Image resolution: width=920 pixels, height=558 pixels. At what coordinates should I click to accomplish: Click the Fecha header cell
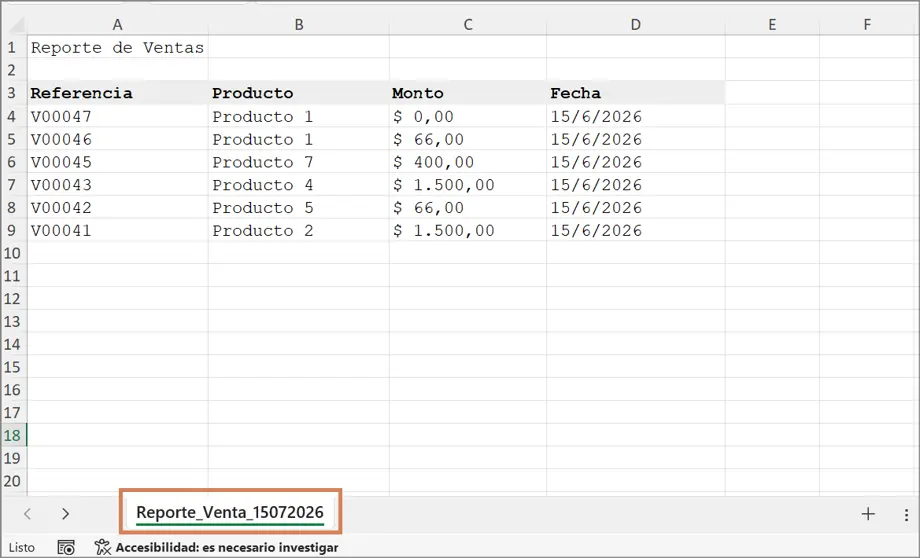click(x=635, y=93)
